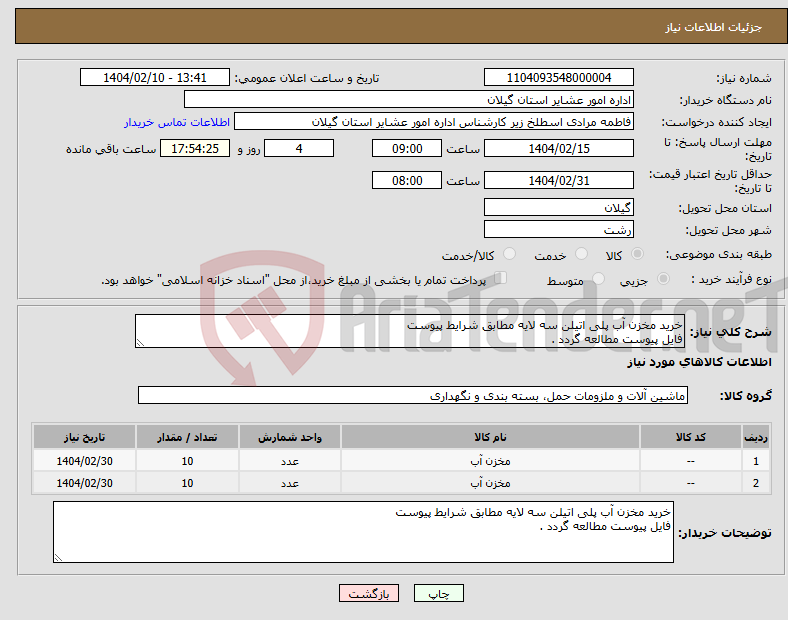This screenshot has height=620, width=788.
Task: Click the توضیحات خریدار textarea
Action: pos(363,532)
